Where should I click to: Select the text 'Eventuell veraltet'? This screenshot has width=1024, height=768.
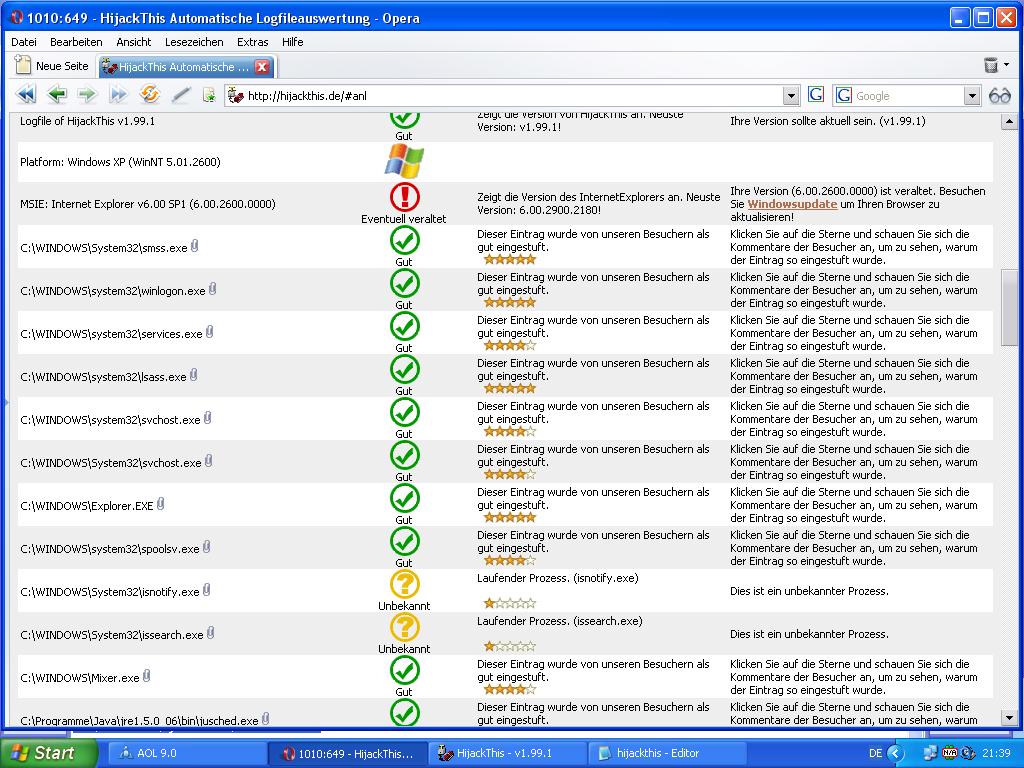(x=404, y=219)
